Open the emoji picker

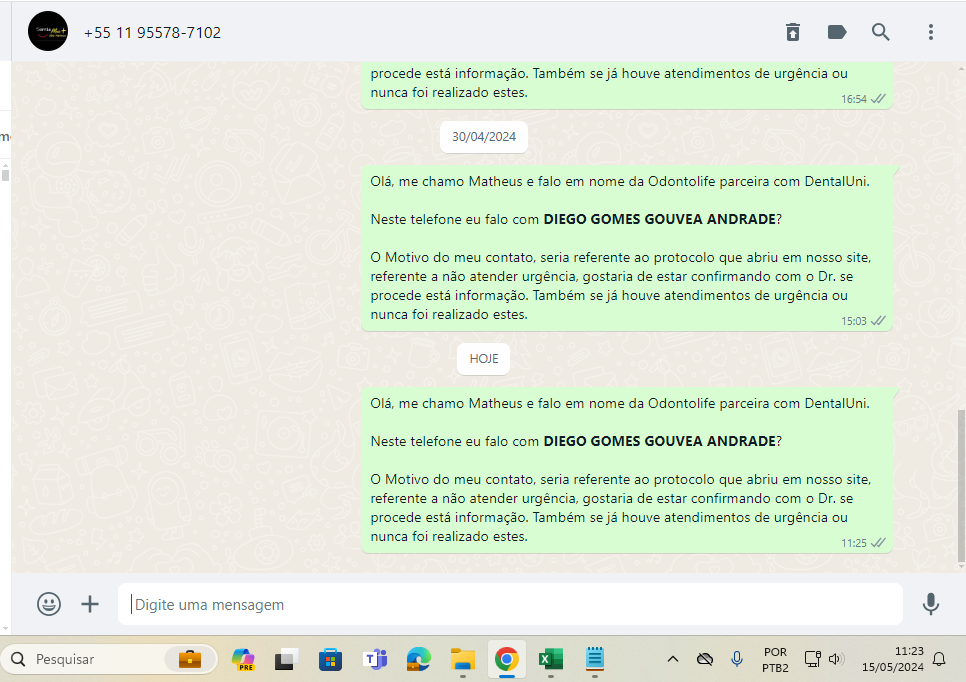click(49, 604)
